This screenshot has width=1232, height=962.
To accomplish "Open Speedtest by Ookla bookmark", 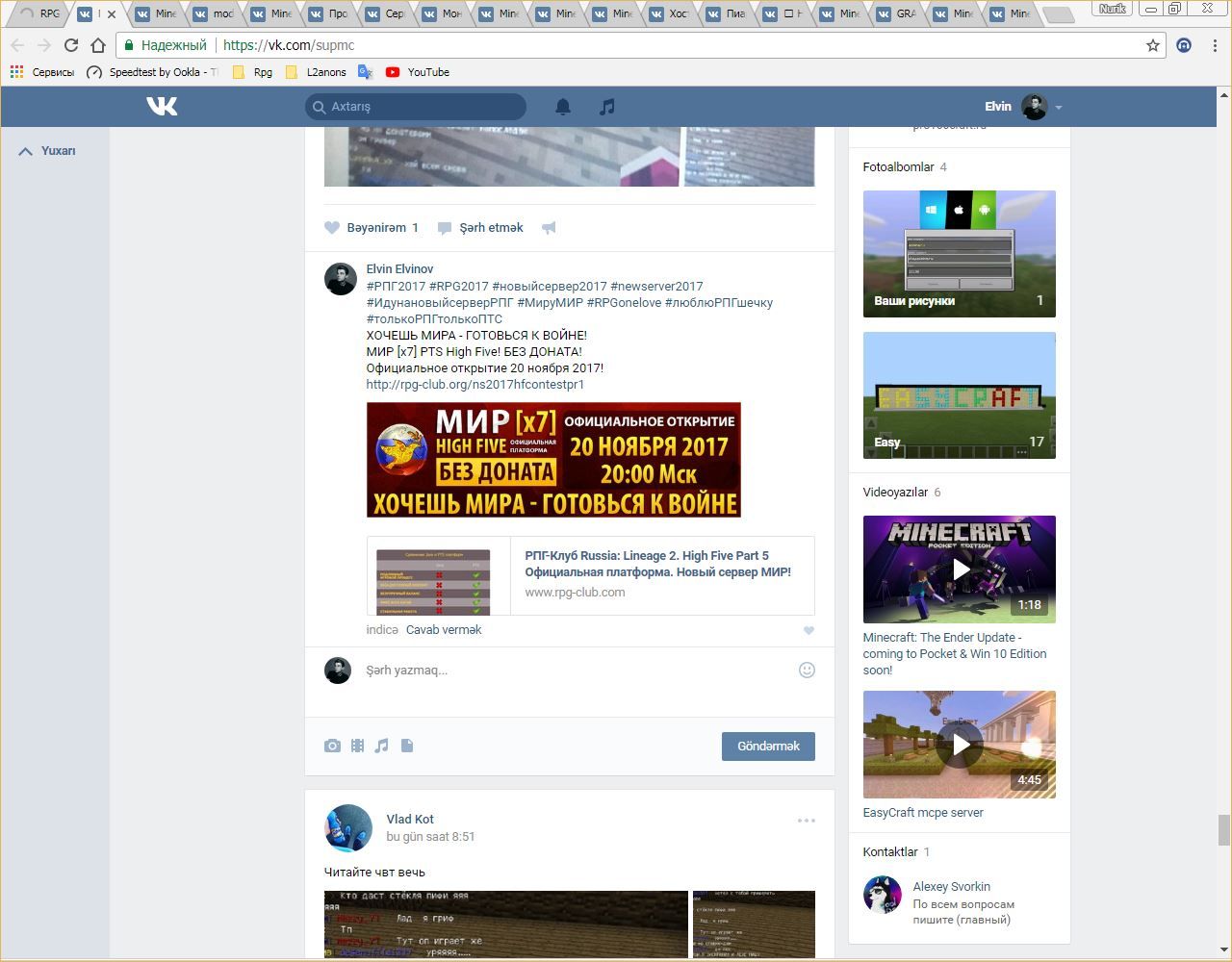I will (152, 72).
